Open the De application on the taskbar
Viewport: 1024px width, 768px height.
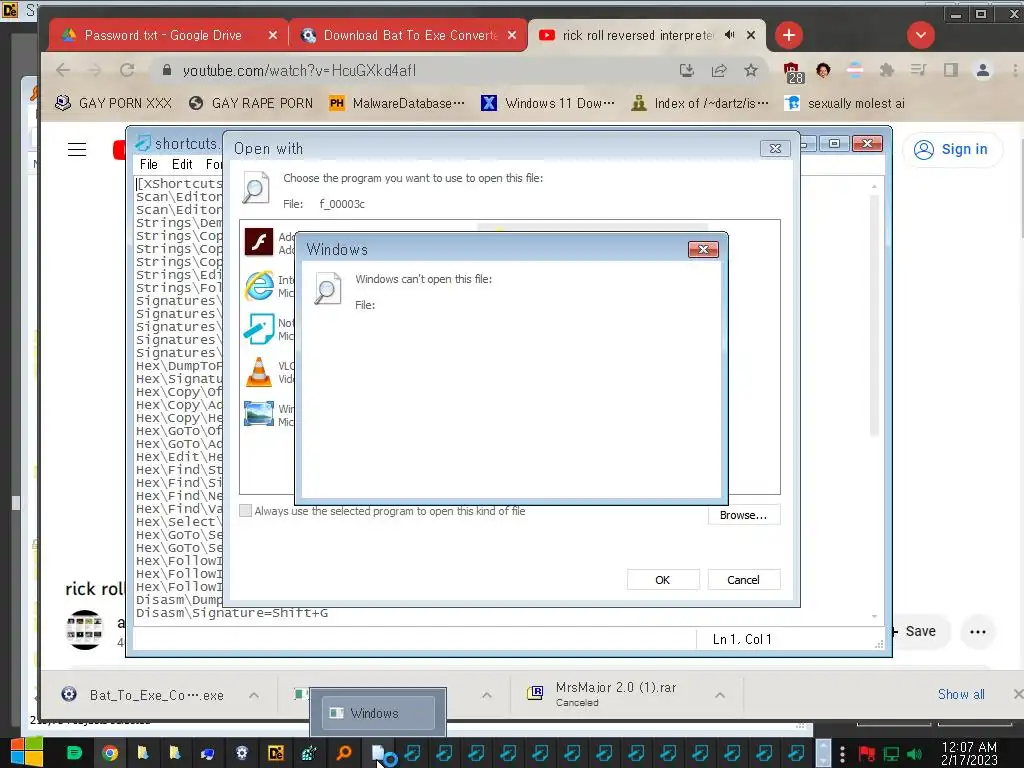[x=276, y=754]
